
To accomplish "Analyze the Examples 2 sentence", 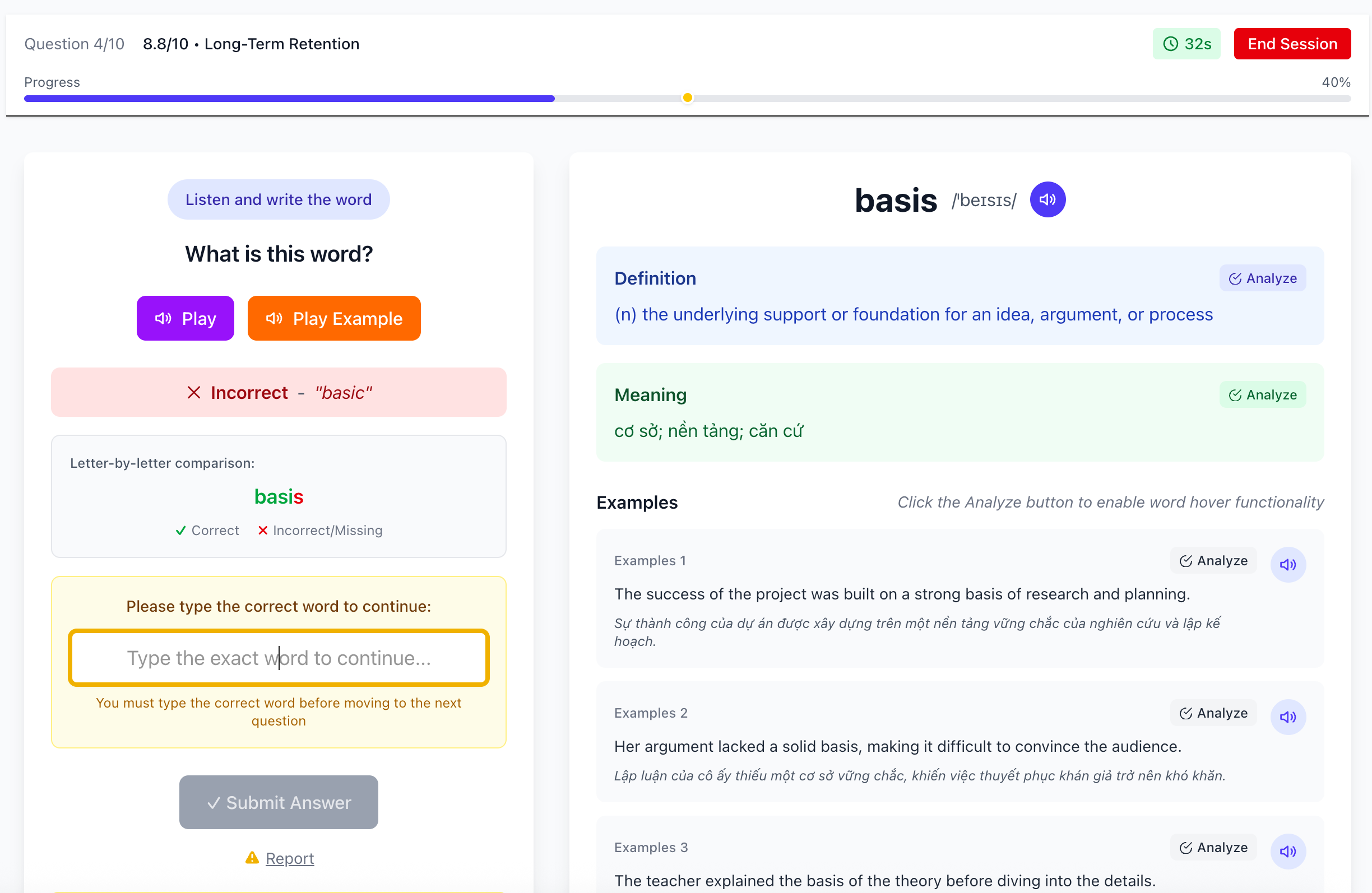I will click(x=1213, y=713).
